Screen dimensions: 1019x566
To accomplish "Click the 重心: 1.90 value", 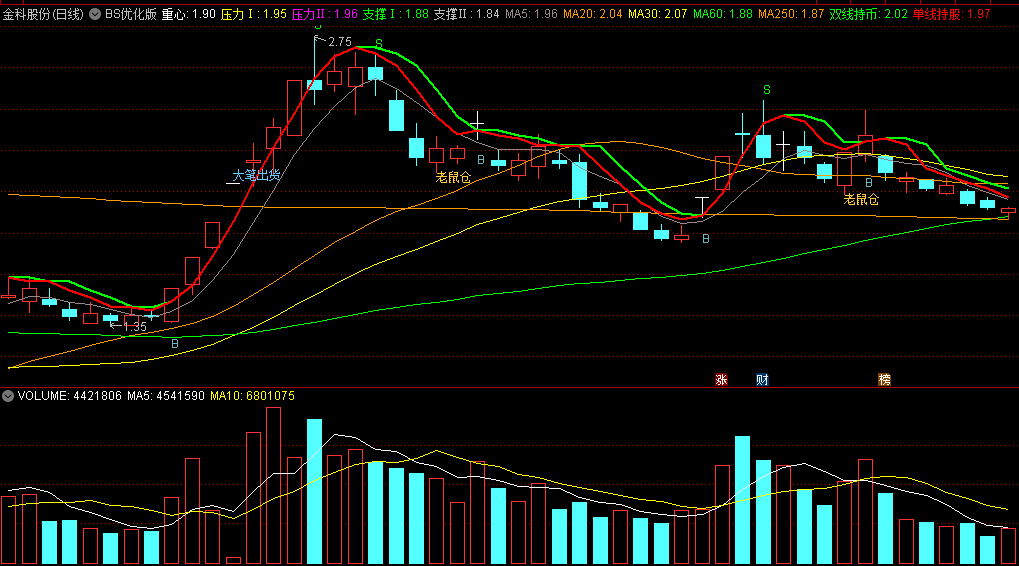I will coord(188,14).
